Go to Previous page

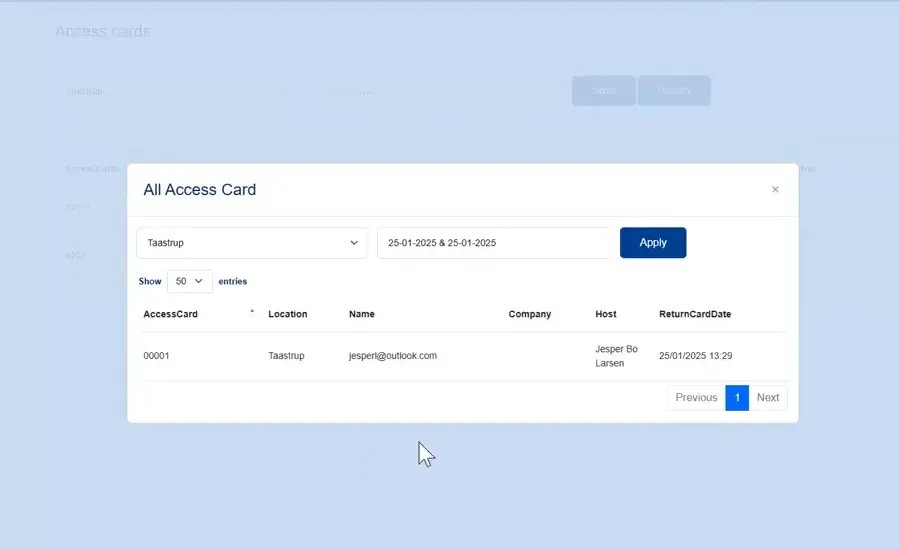[696, 398]
